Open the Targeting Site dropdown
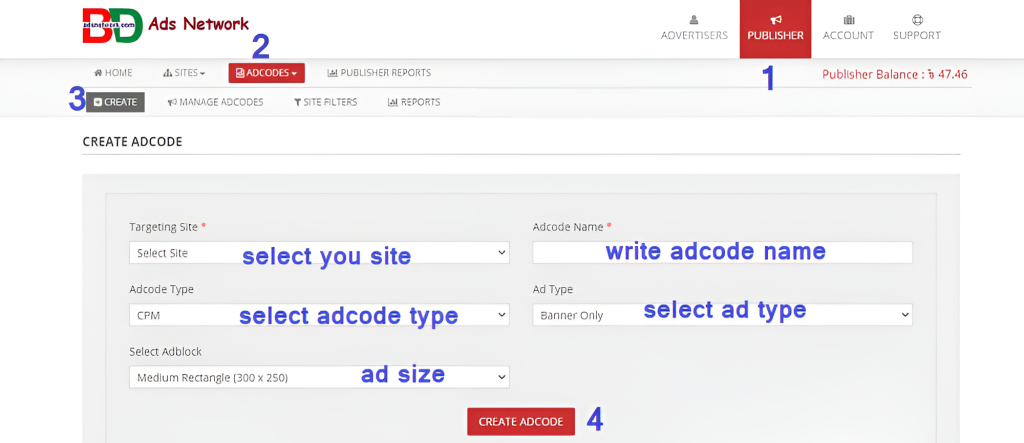The width and height of the screenshot is (1024, 443). point(319,253)
